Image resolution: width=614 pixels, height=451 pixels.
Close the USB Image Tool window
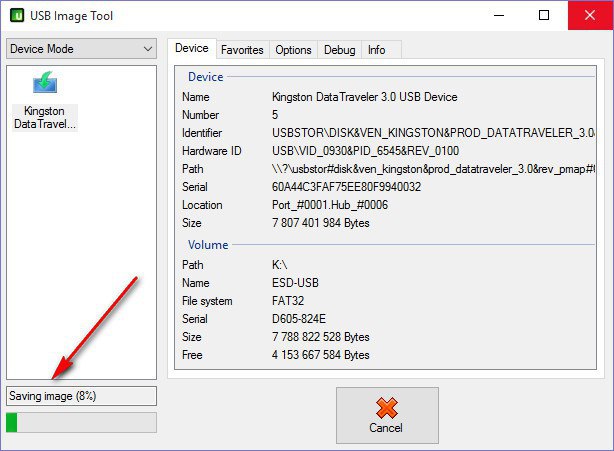(588, 16)
